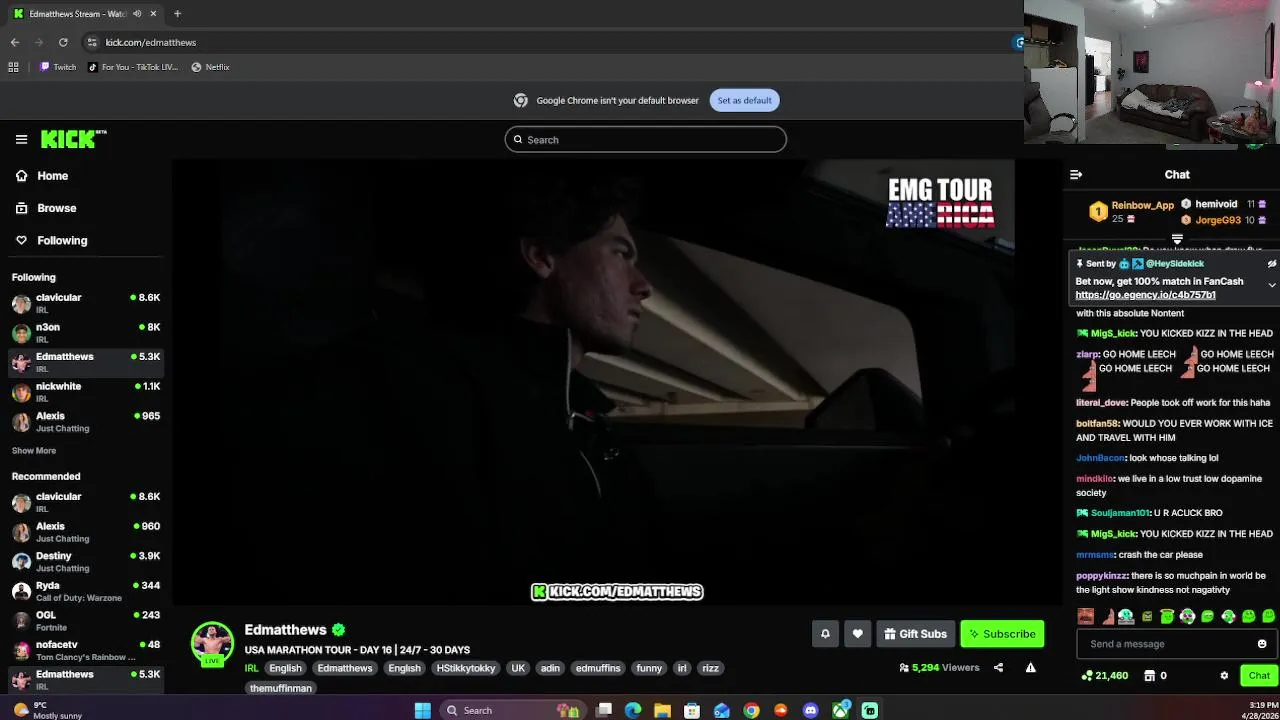Open the go.egency.io pinned link
This screenshot has height=720, width=1280.
tap(1145, 295)
